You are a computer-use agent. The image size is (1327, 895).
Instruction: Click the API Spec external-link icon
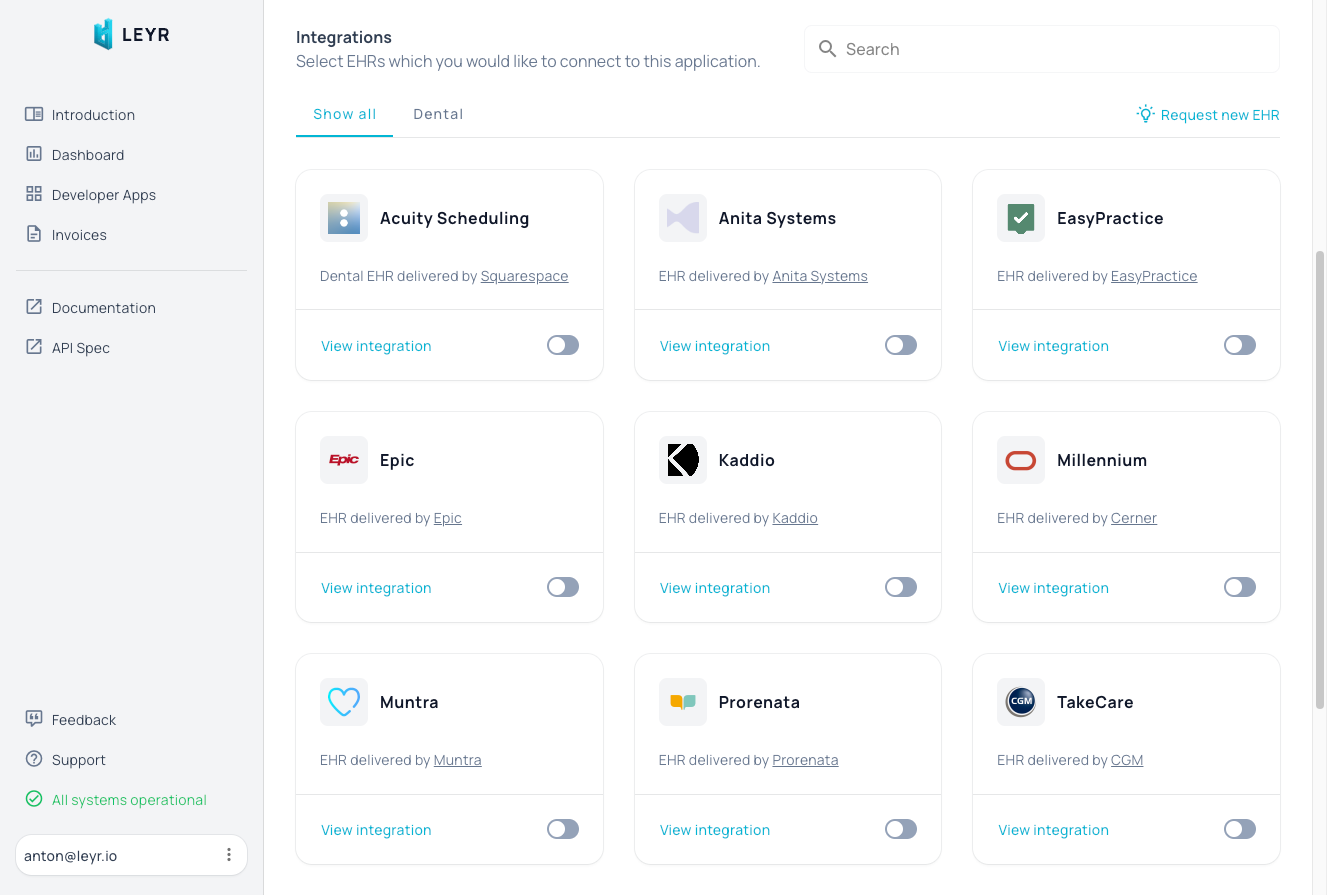pos(34,347)
